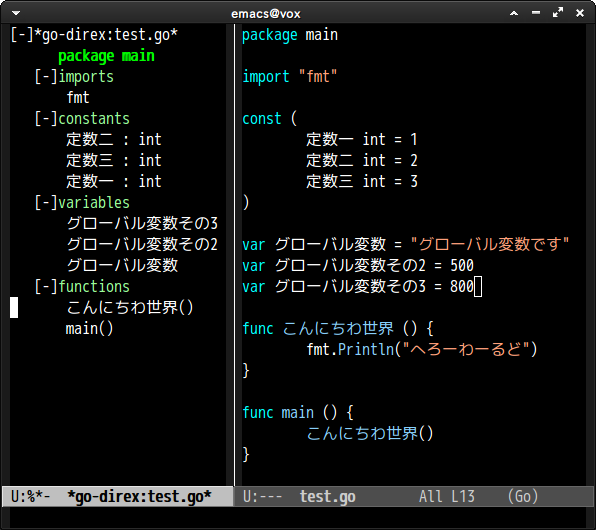This screenshot has width=596, height=530.
Task: Maximize the emacs@vox window
Action: 558,13
